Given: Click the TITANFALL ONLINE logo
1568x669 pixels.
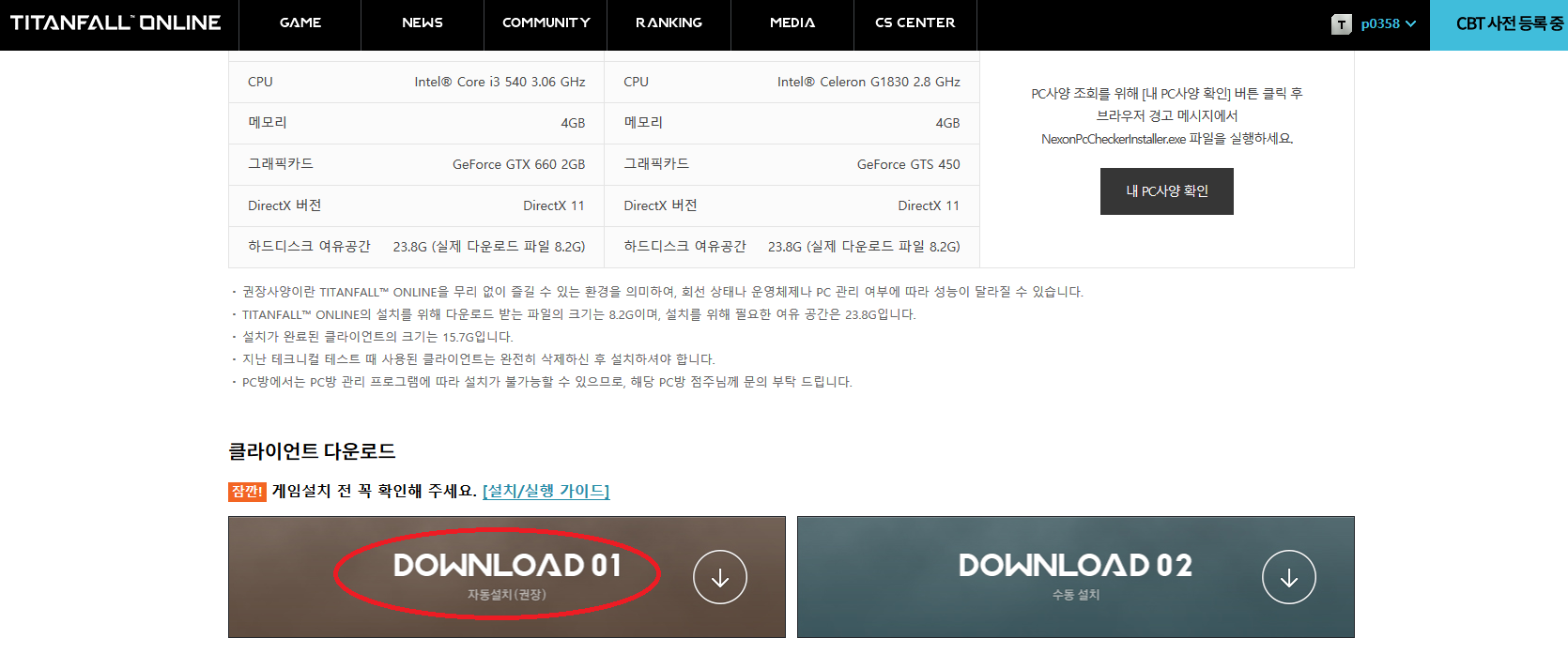Looking at the screenshot, I should click(115, 23).
